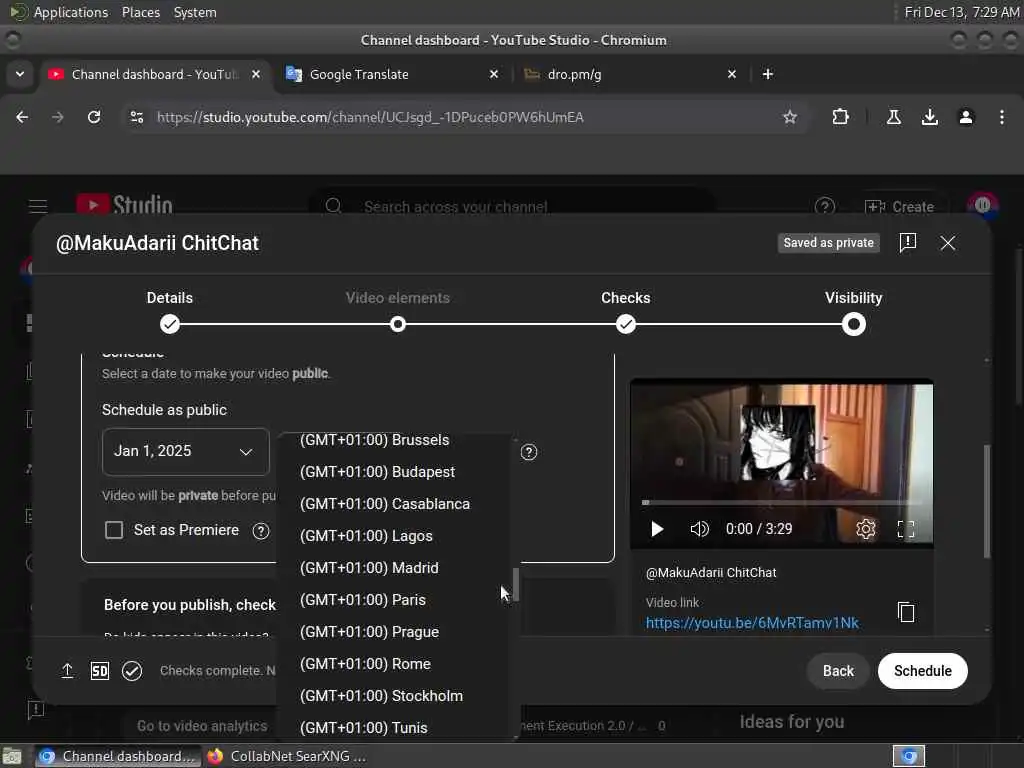This screenshot has height=768, width=1024.
Task: Open a new browser tab
Action: click(x=768, y=74)
